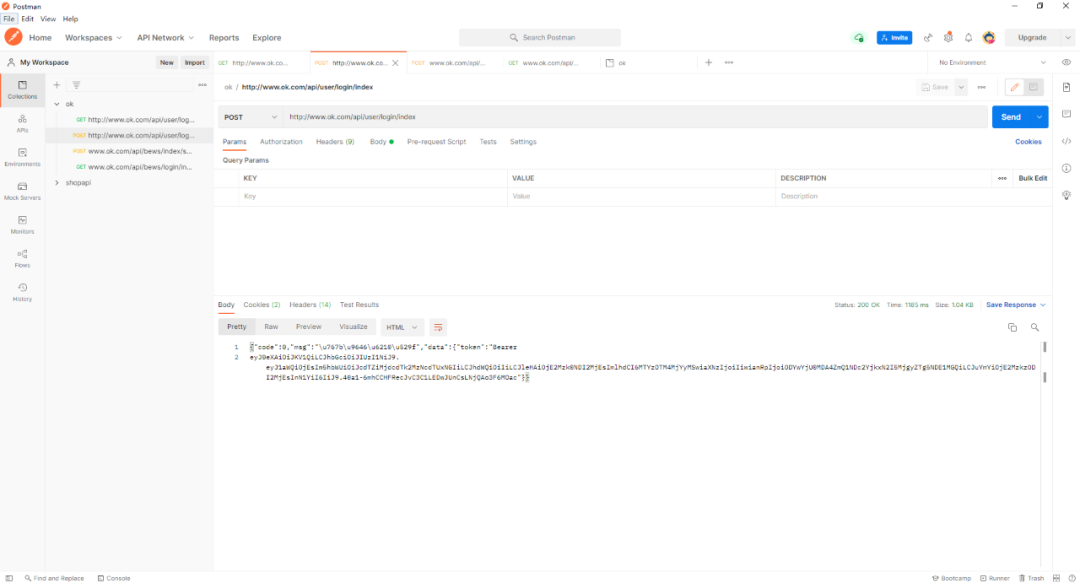
Task: Click the green cloud sync status icon
Action: click(x=858, y=38)
